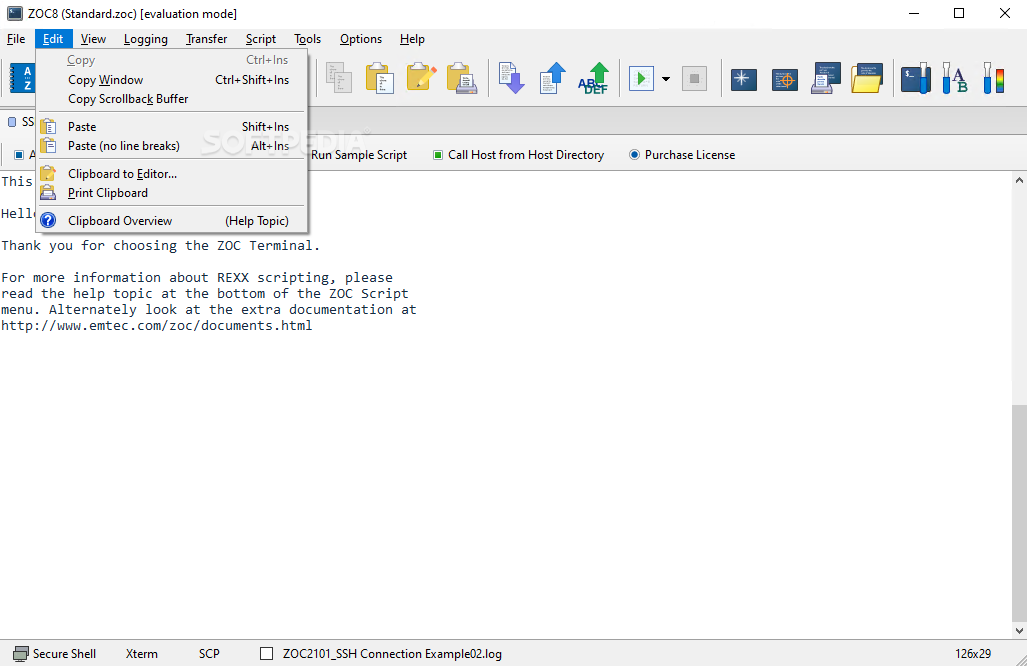Click Call Host from Host Directory button

click(x=519, y=155)
